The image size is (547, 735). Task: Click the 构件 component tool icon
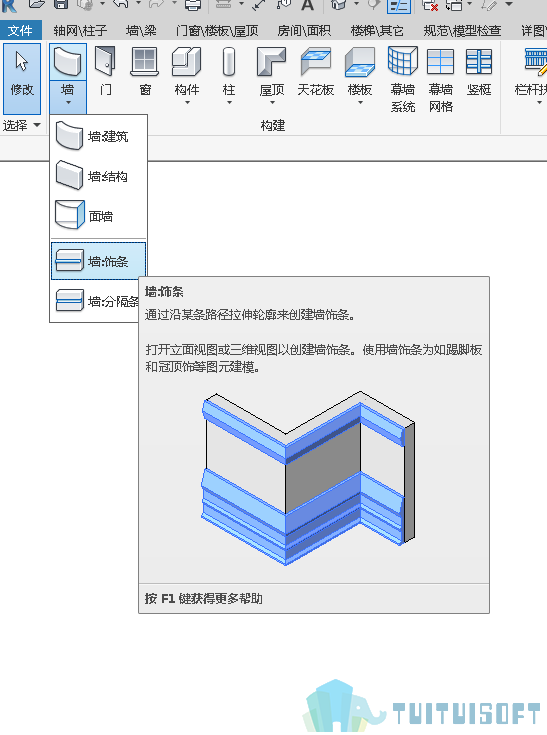pyautogui.click(x=187, y=62)
